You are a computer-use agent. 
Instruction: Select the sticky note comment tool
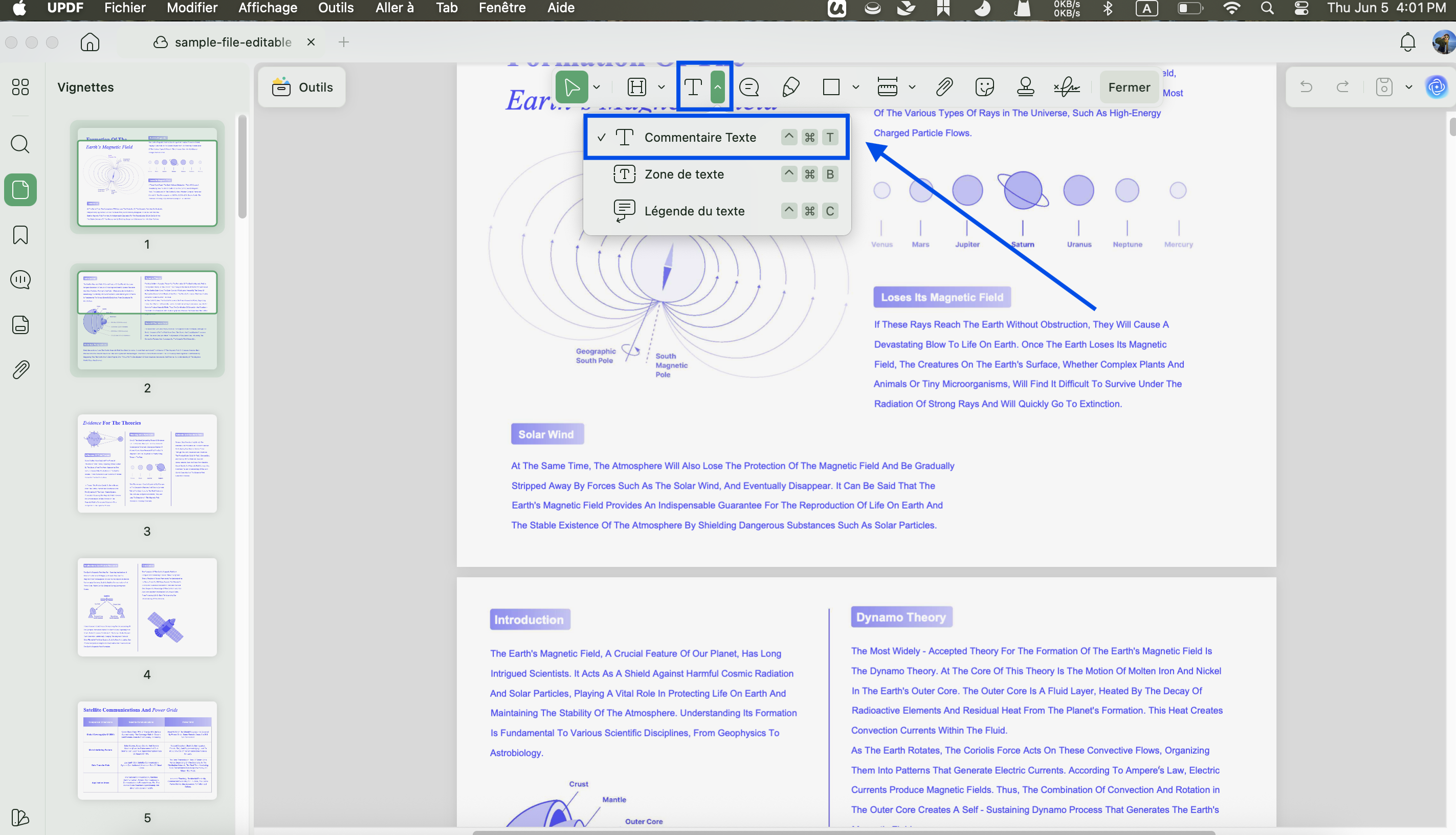click(x=749, y=87)
